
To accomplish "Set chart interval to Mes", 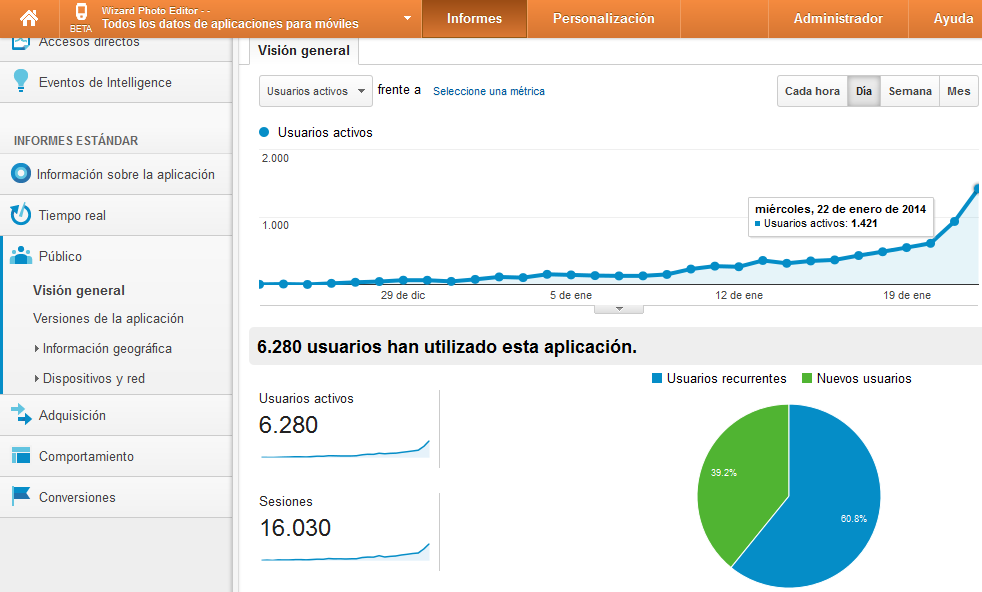I will tap(958, 91).
